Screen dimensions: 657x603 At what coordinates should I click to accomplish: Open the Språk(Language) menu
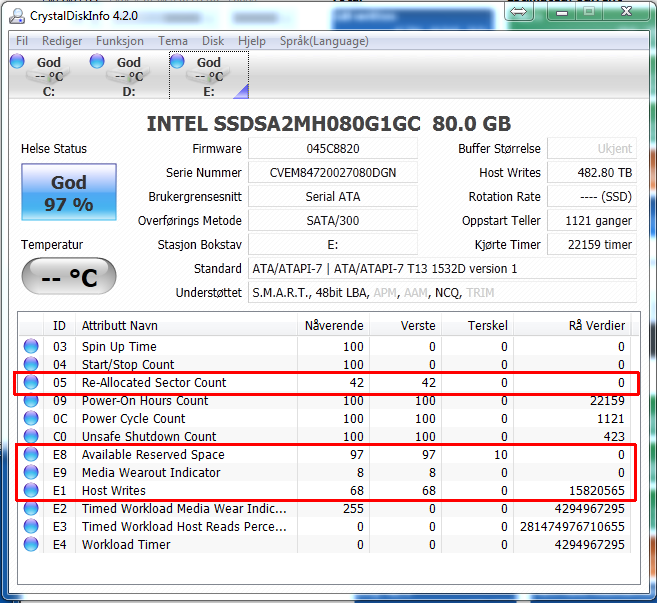tap(324, 41)
